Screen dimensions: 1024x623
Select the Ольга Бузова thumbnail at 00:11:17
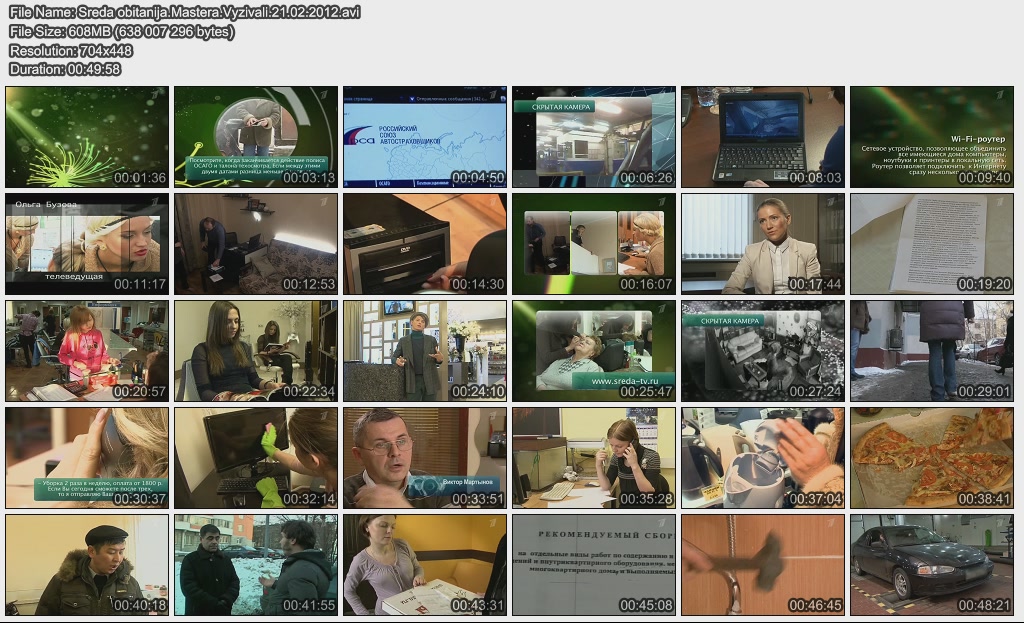87,244
